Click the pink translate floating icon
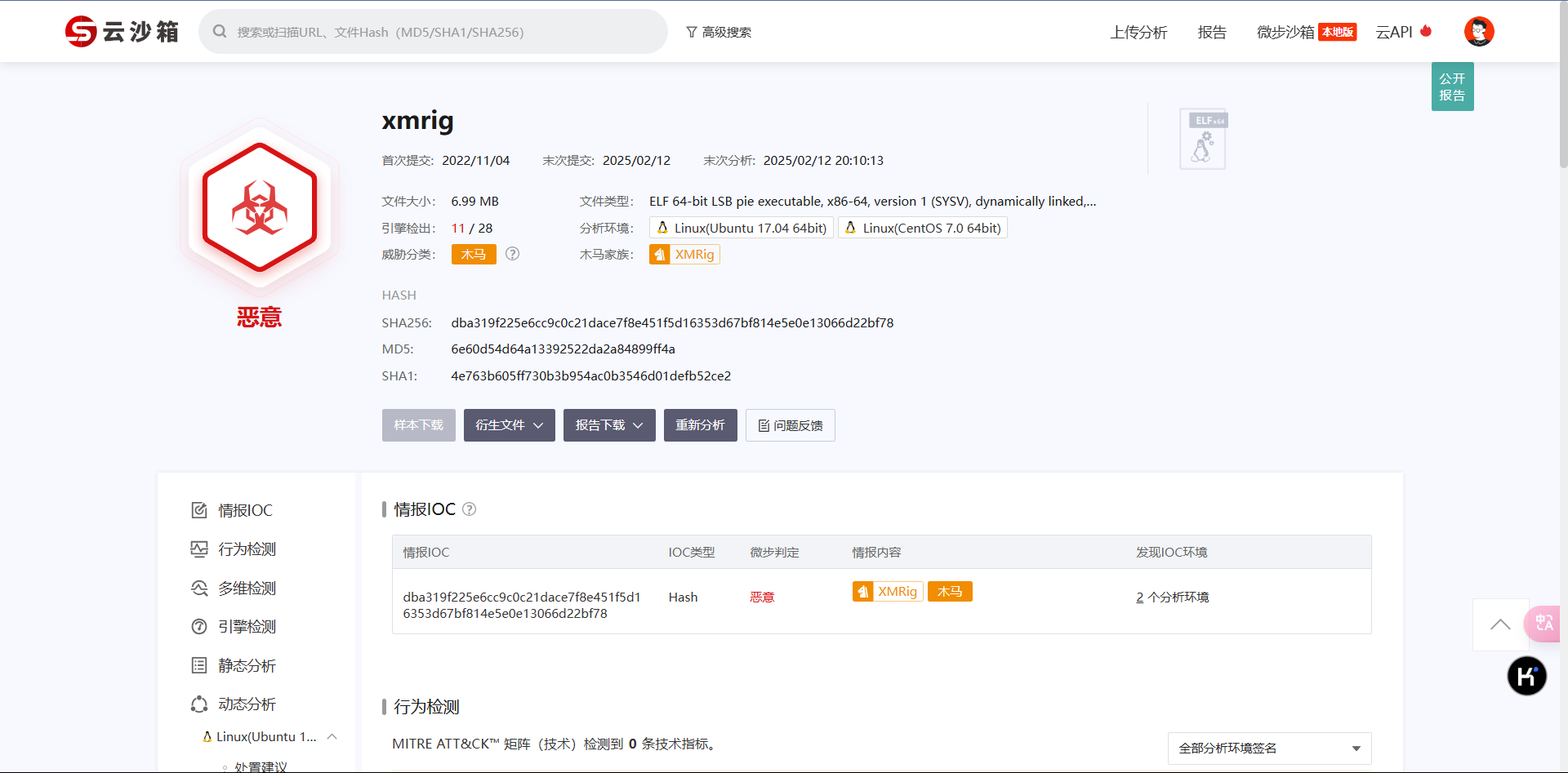The image size is (1568, 773). point(1543,624)
